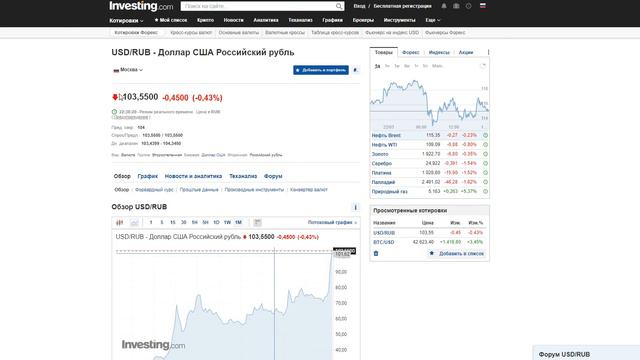
Task: Click the expand icon on sidebar mini chart
Action: [483, 66]
